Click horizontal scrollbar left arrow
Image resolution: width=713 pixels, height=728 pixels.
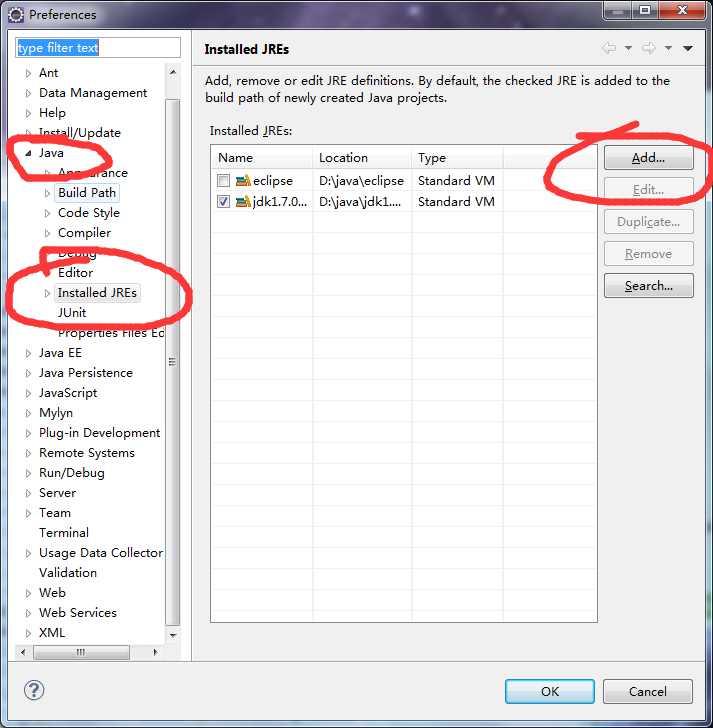(x=23, y=652)
